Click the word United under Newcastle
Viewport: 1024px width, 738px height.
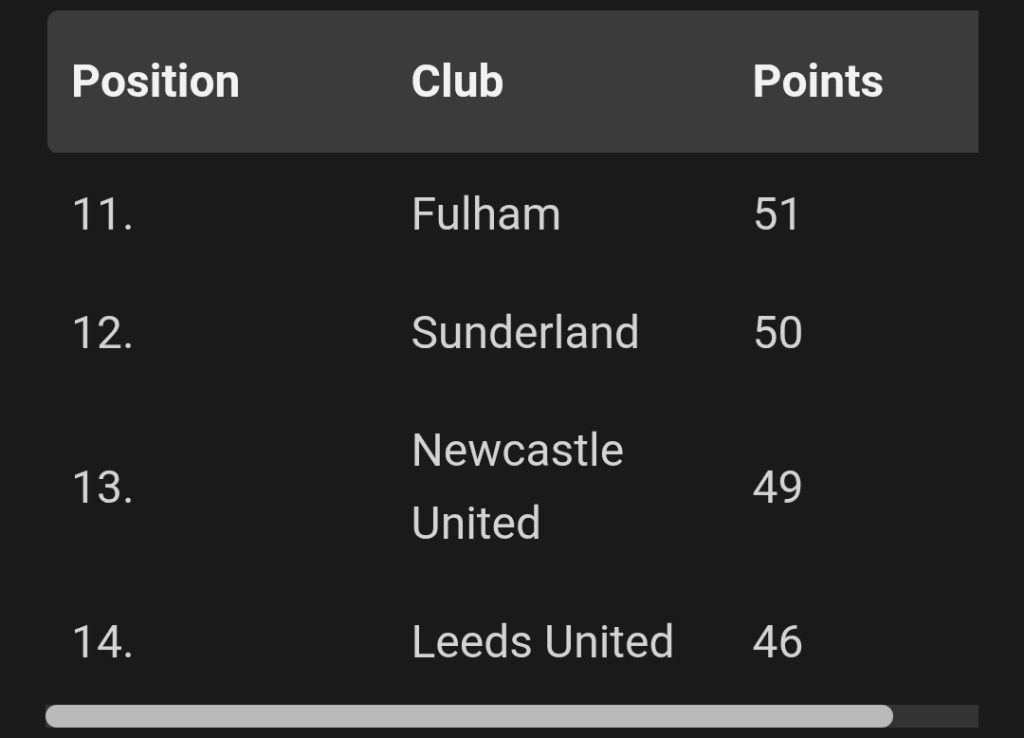tap(476, 522)
